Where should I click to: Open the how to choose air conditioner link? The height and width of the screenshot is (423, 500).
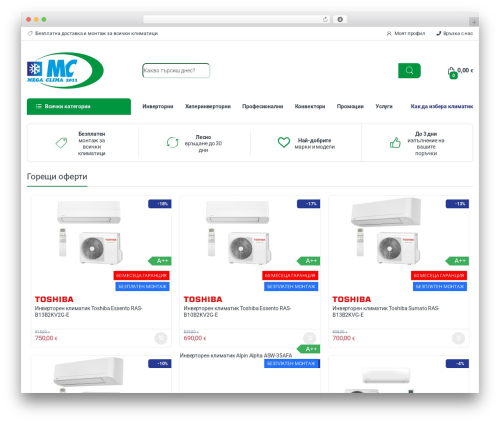tap(442, 106)
